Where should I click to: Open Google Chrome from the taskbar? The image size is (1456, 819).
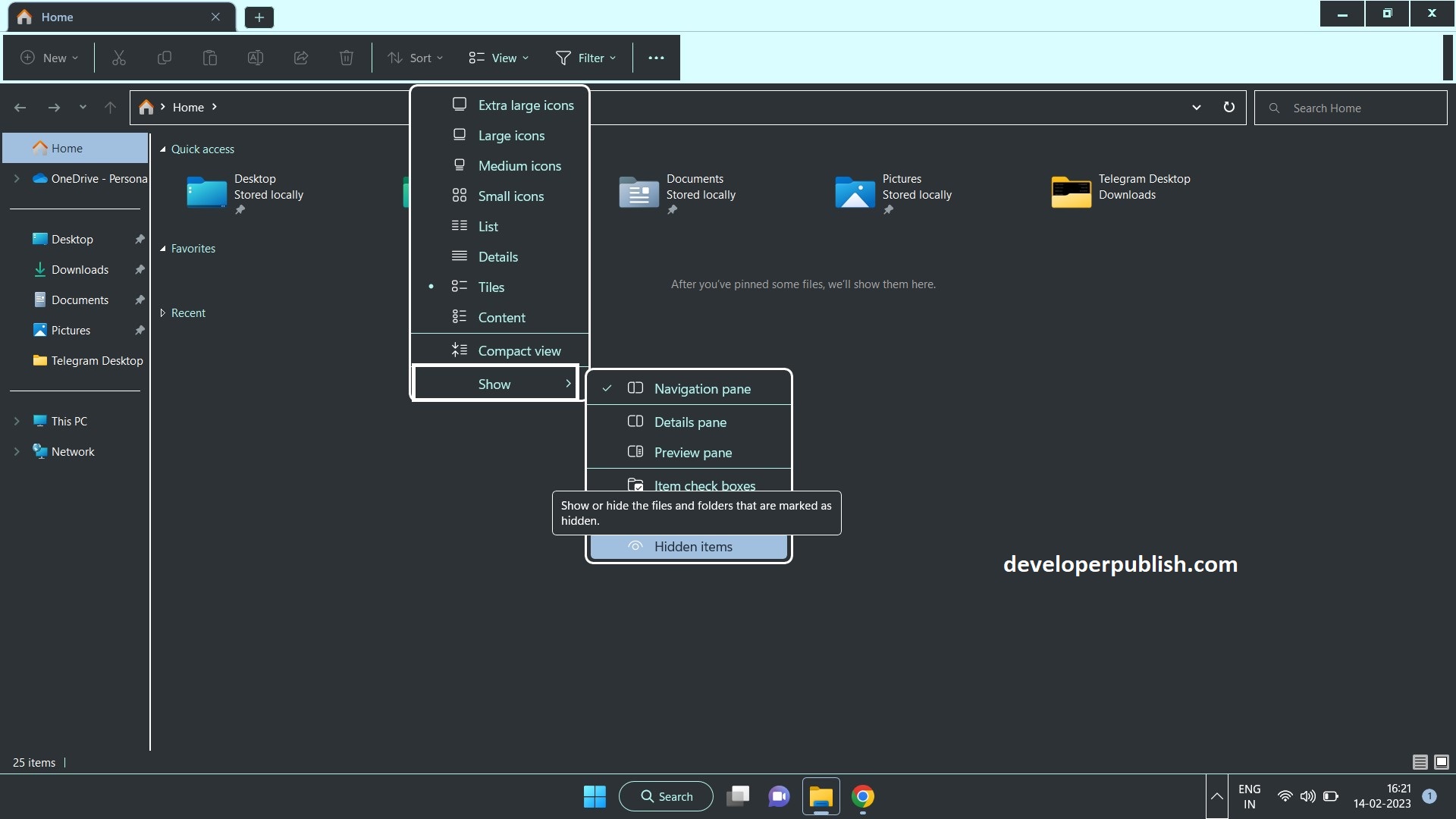(x=863, y=796)
